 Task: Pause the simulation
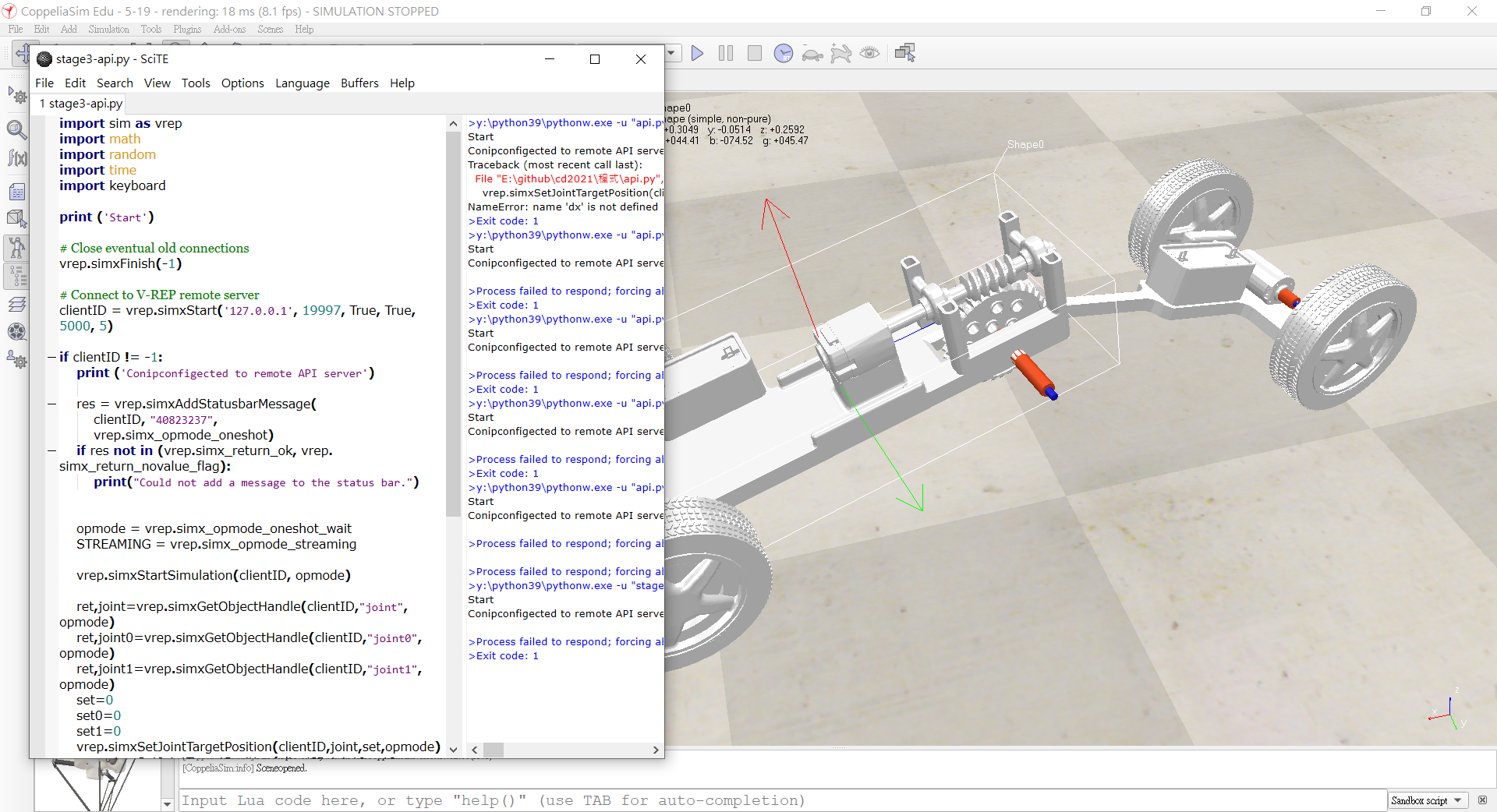point(726,53)
